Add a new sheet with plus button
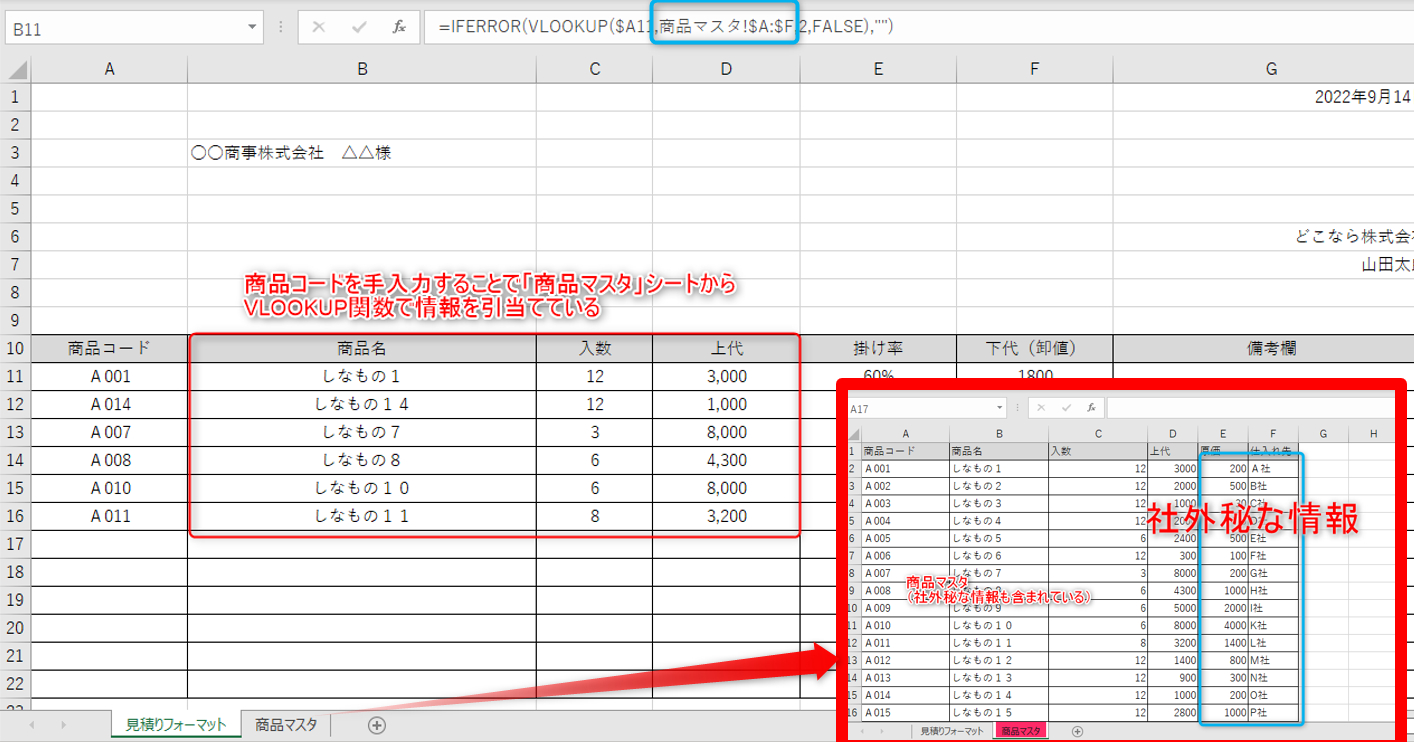Viewport: 1414px width, 742px height. pyautogui.click(x=377, y=725)
